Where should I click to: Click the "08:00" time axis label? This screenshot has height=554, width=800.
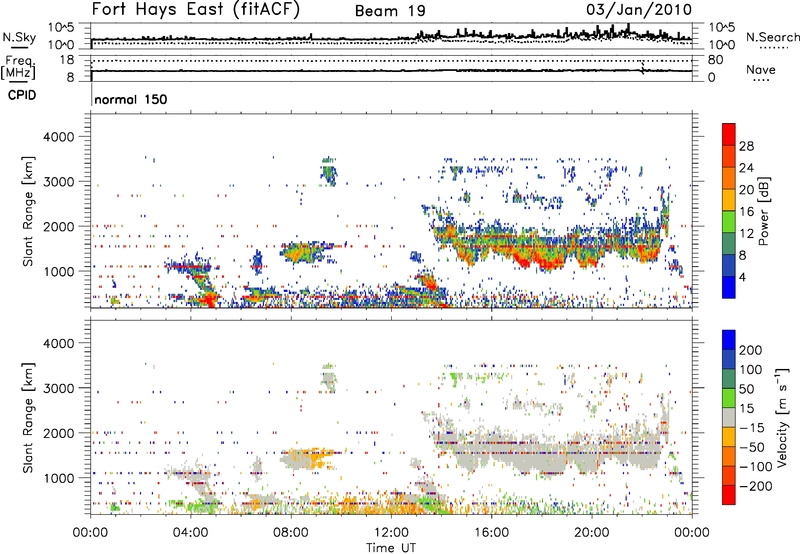pyautogui.click(x=290, y=533)
